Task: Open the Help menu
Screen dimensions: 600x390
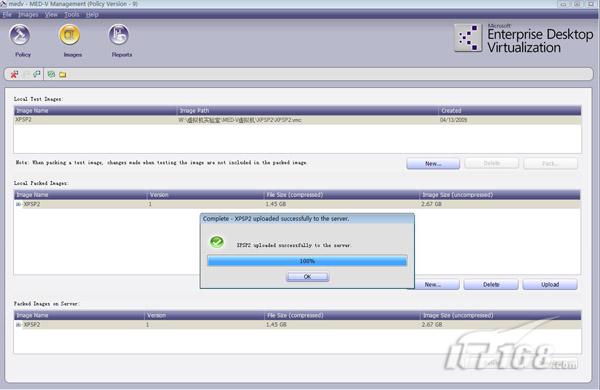Action: (92, 15)
